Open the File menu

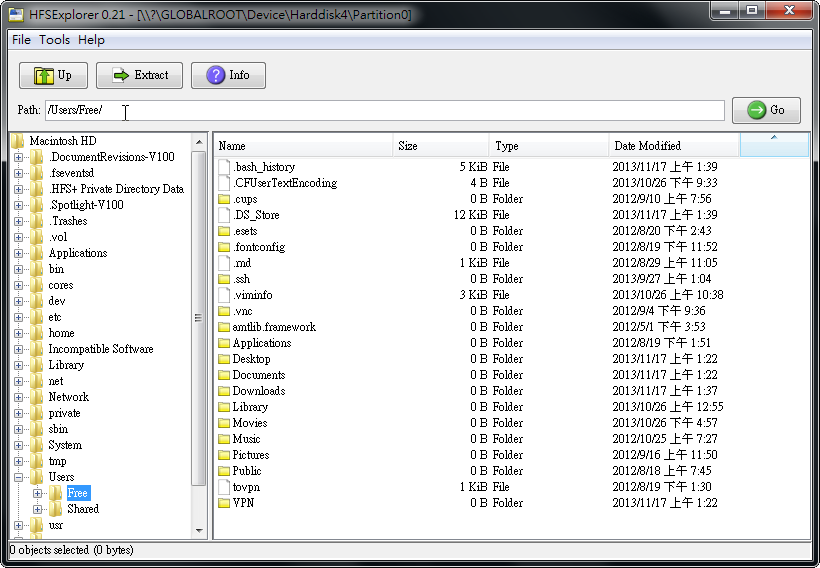pos(21,40)
